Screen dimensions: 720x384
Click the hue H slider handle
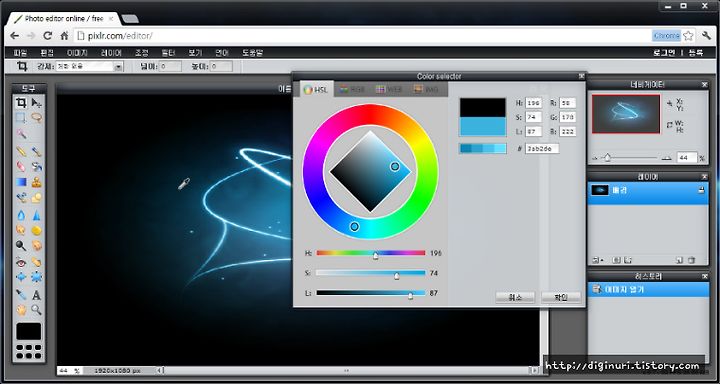coord(376,256)
